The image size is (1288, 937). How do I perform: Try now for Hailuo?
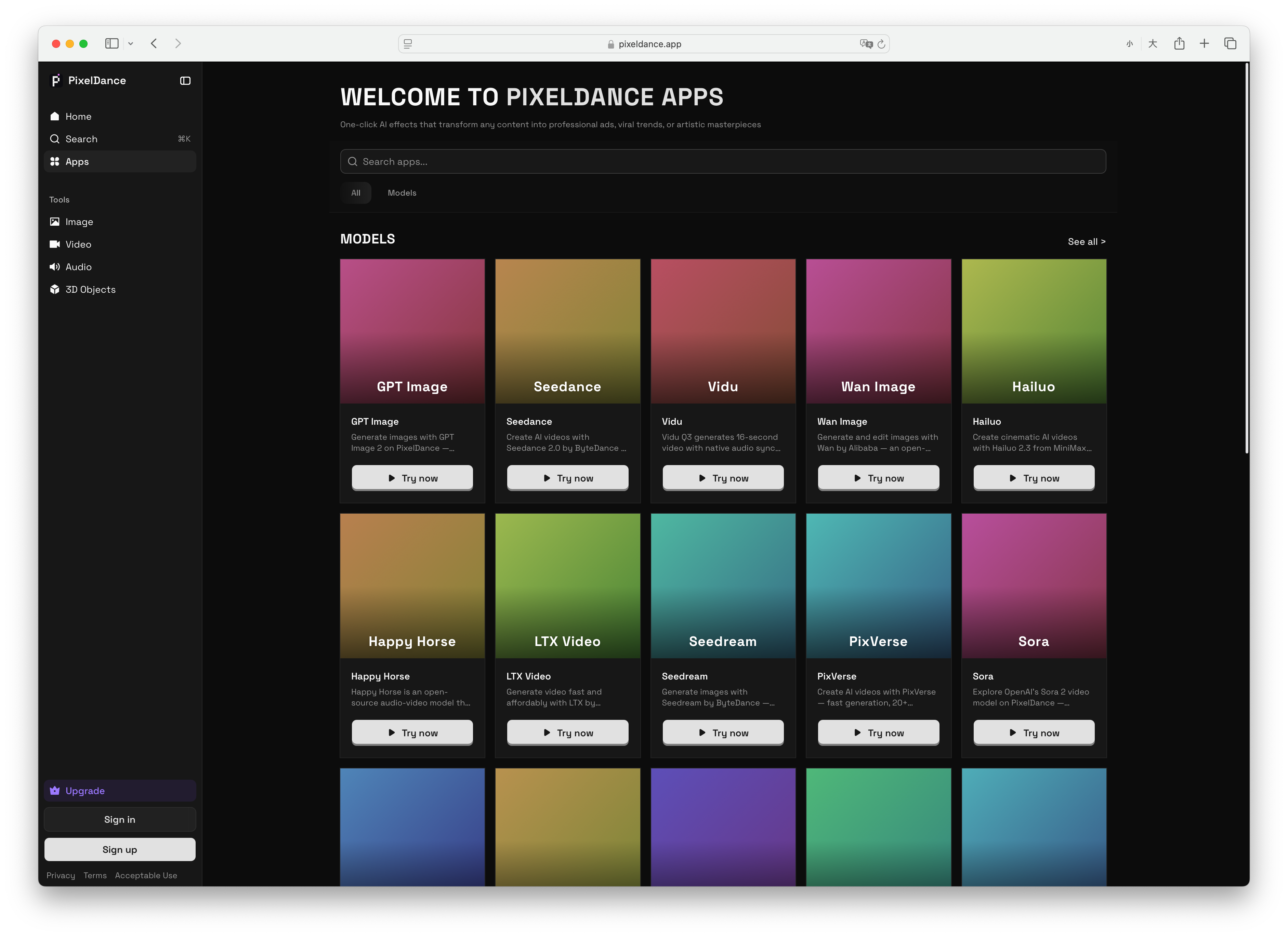click(x=1034, y=478)
